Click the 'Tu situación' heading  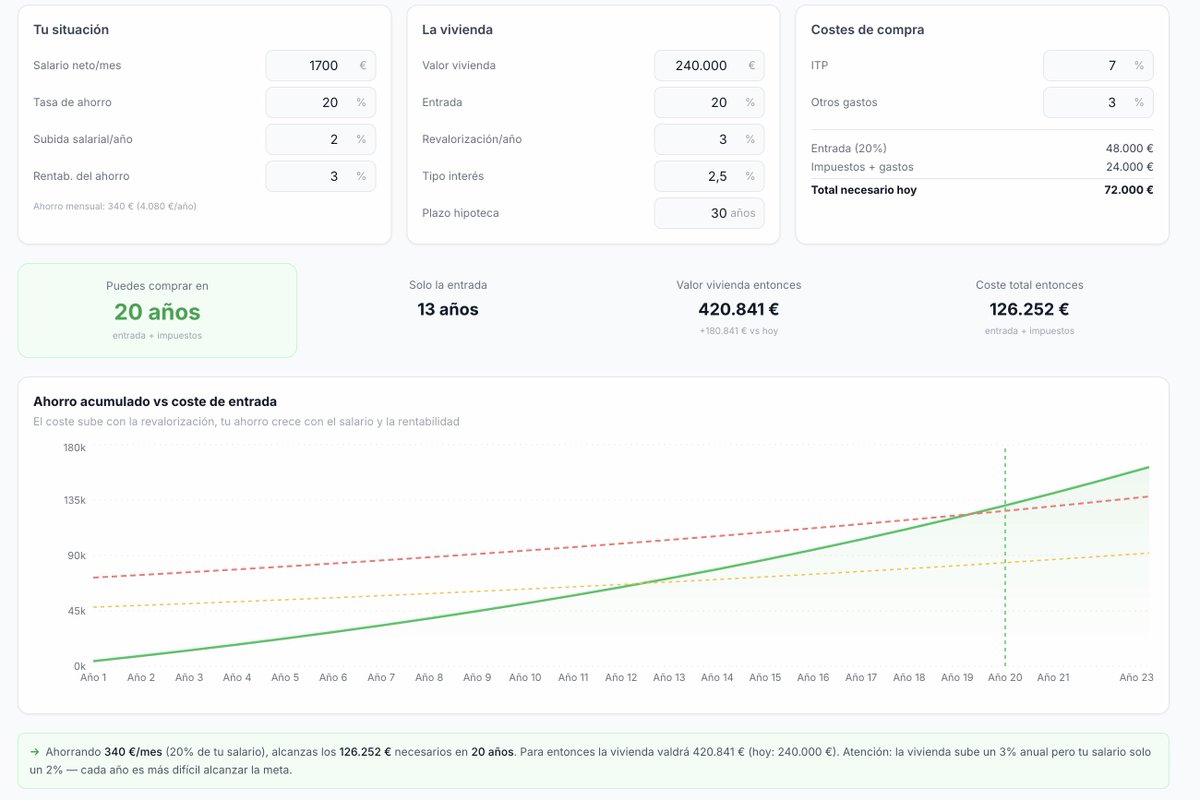[x=71, y=30]
